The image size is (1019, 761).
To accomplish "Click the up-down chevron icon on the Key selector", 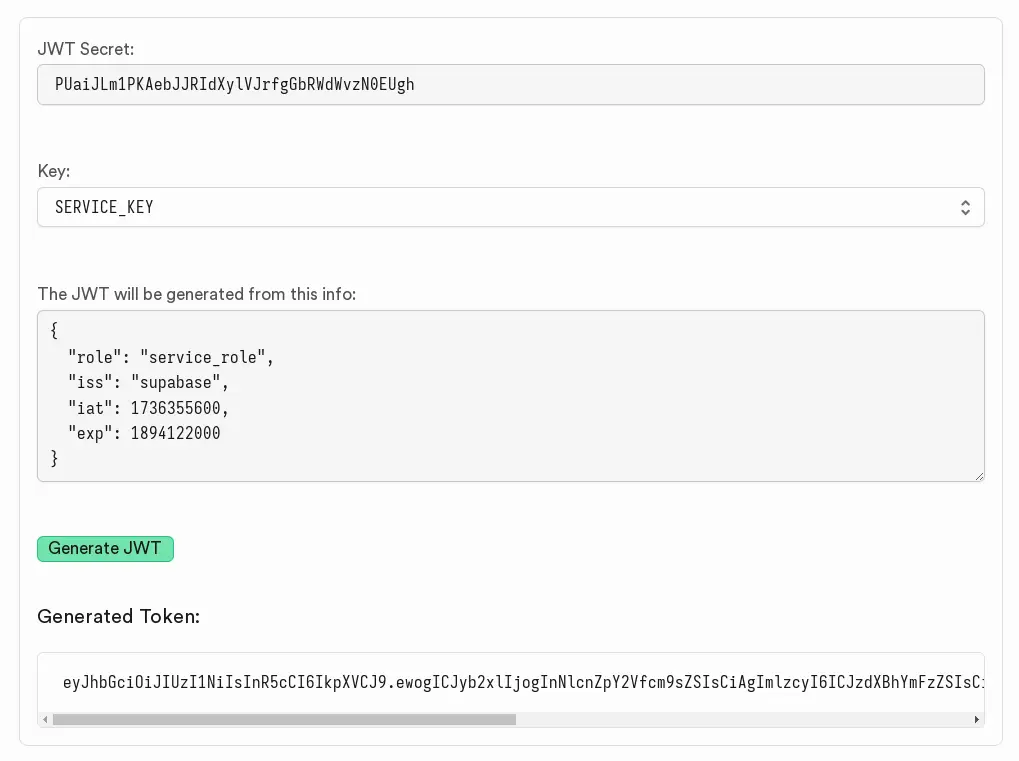I will pos(964,207).
